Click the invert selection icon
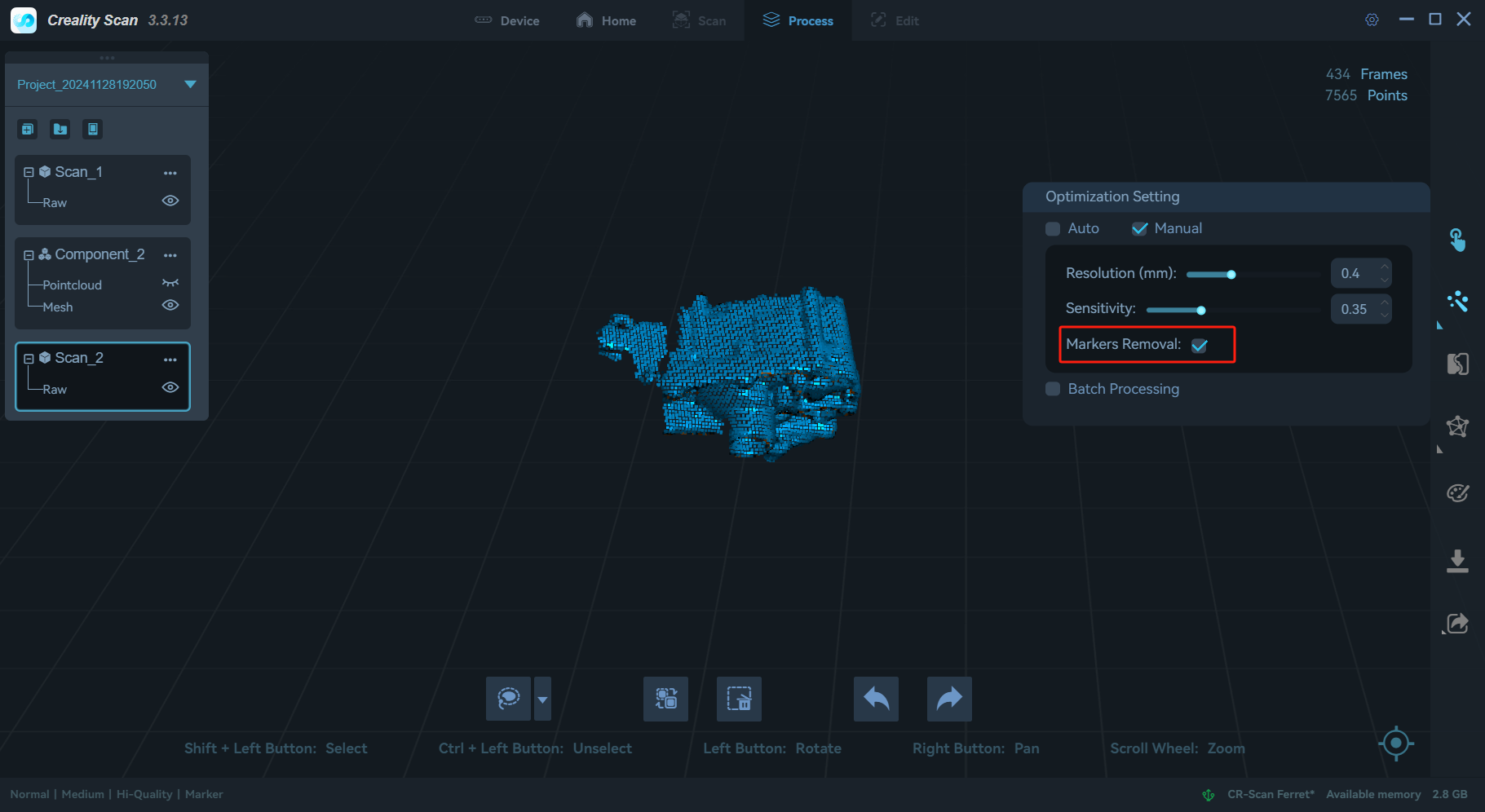Image resolution: width=1485 pixels, height=812 pixels. tap(665, 699)
